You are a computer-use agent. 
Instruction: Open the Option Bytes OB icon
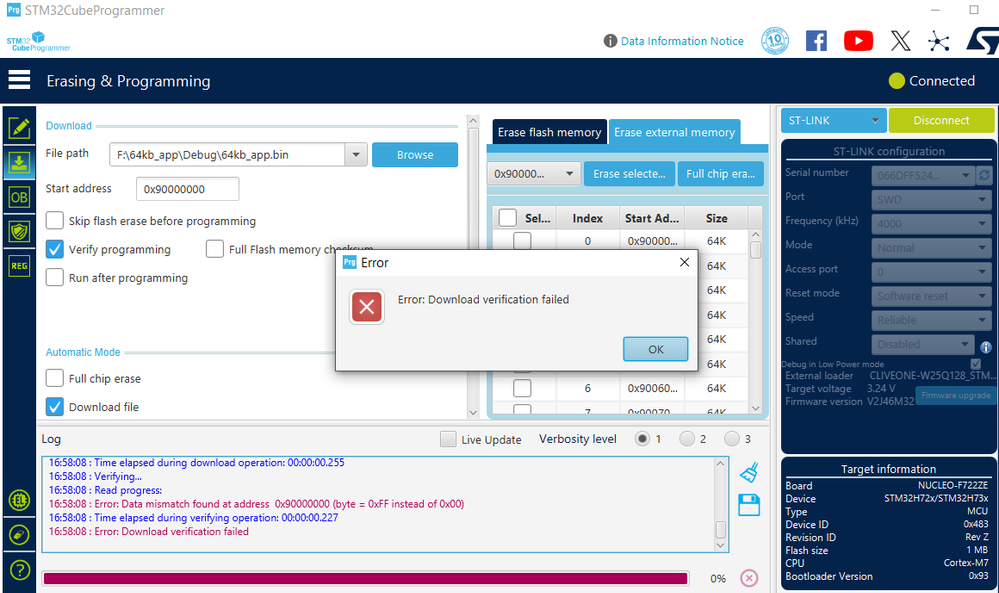(x=19, y=197)
